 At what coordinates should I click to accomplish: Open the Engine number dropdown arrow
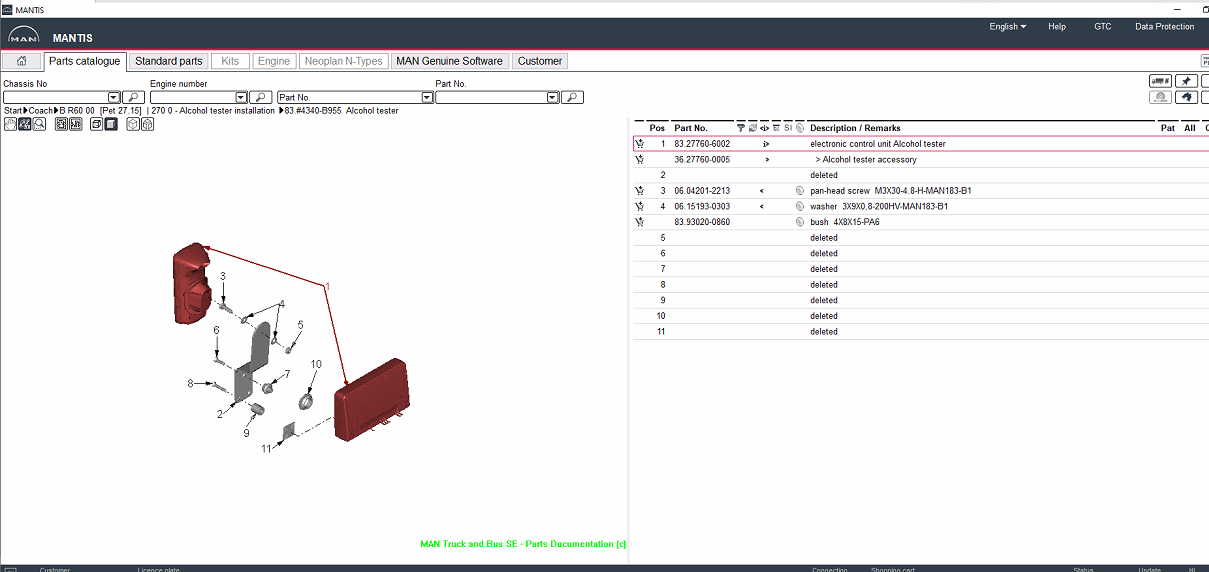click(x=241, y=97)
